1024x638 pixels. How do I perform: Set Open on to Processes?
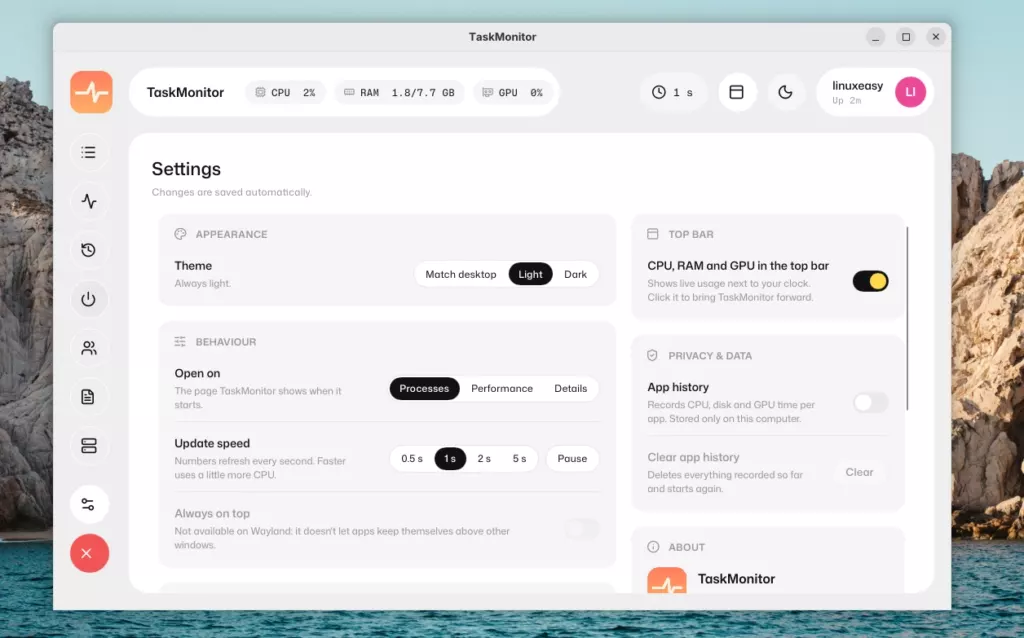424,389
